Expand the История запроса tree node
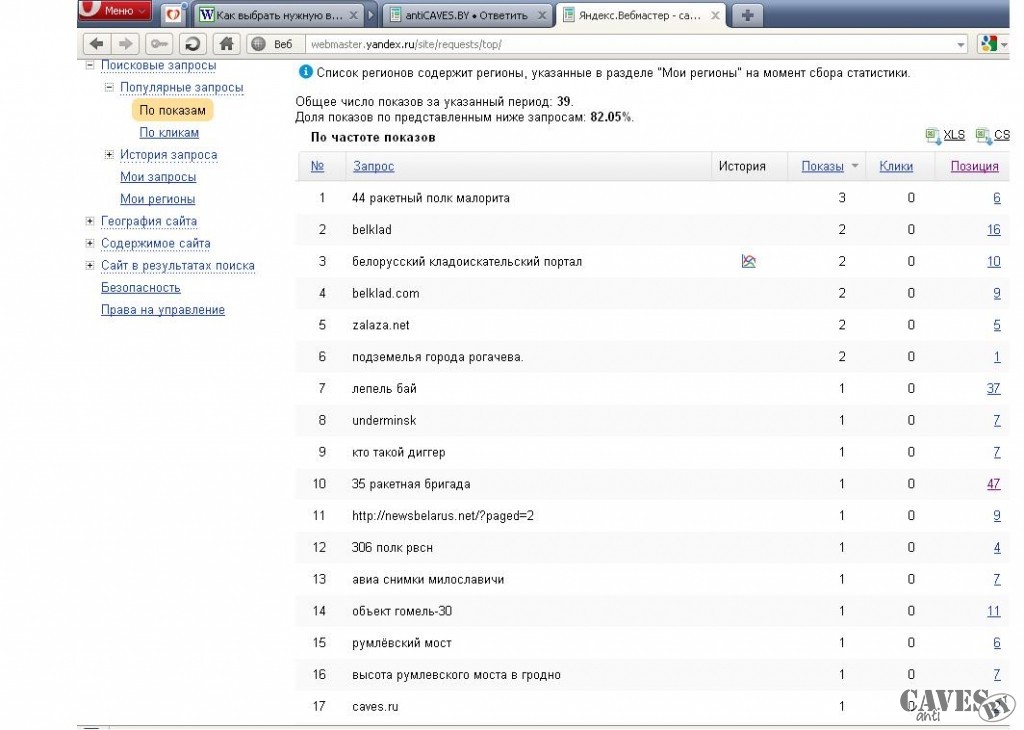Viewport: 1024px width, 730px height. [109, 155]
